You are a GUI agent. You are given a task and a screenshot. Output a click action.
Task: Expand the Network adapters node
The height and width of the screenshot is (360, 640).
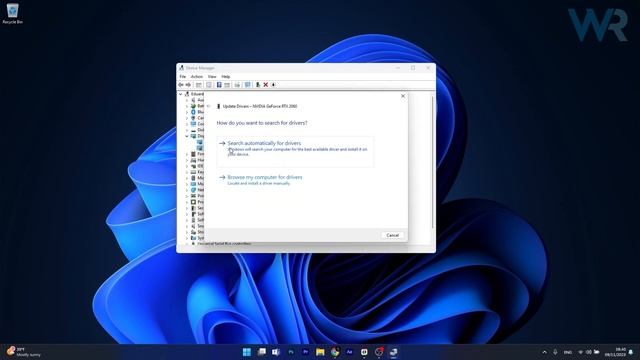point(187,190)
